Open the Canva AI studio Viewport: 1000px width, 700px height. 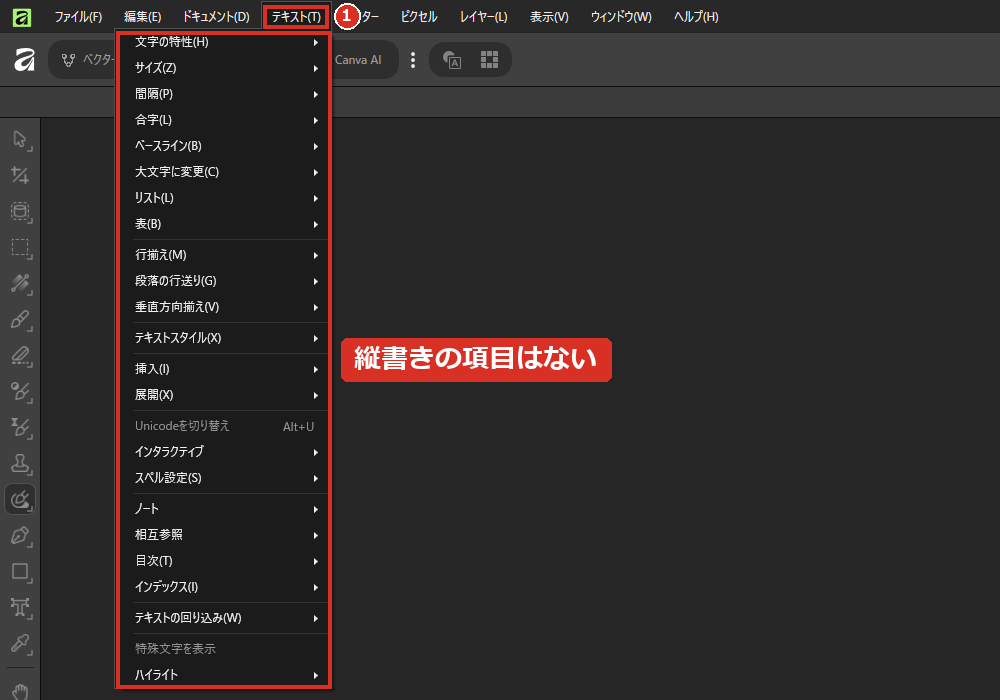tap(358, 60)
